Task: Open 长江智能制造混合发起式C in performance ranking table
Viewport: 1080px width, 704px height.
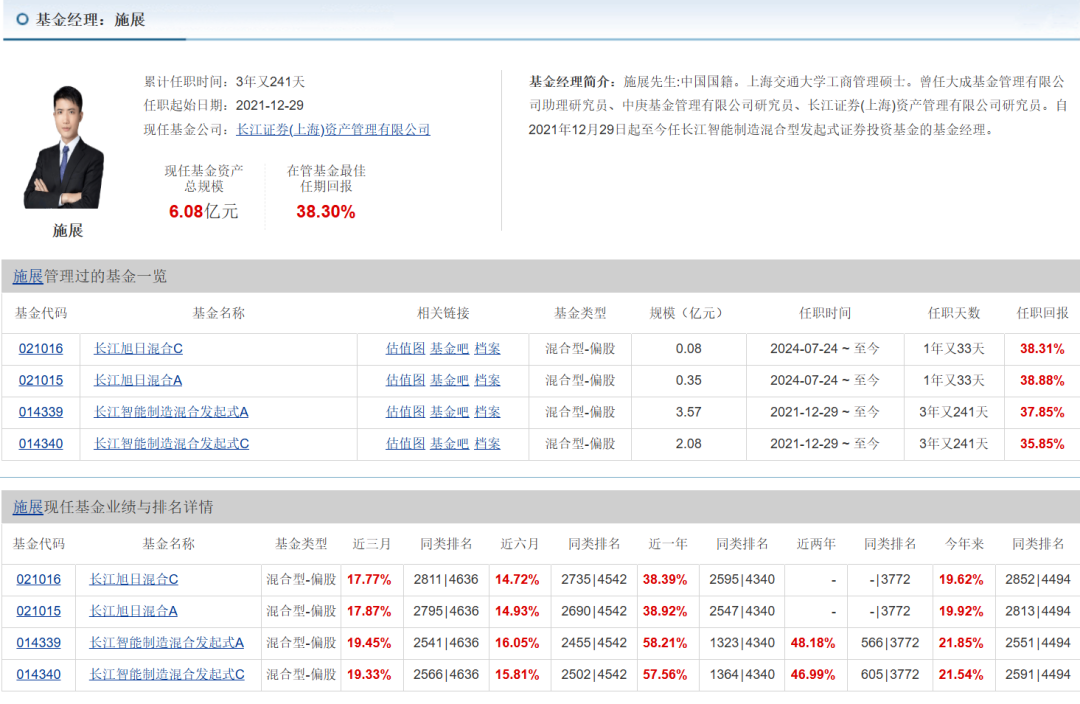Action: (167, 674)
